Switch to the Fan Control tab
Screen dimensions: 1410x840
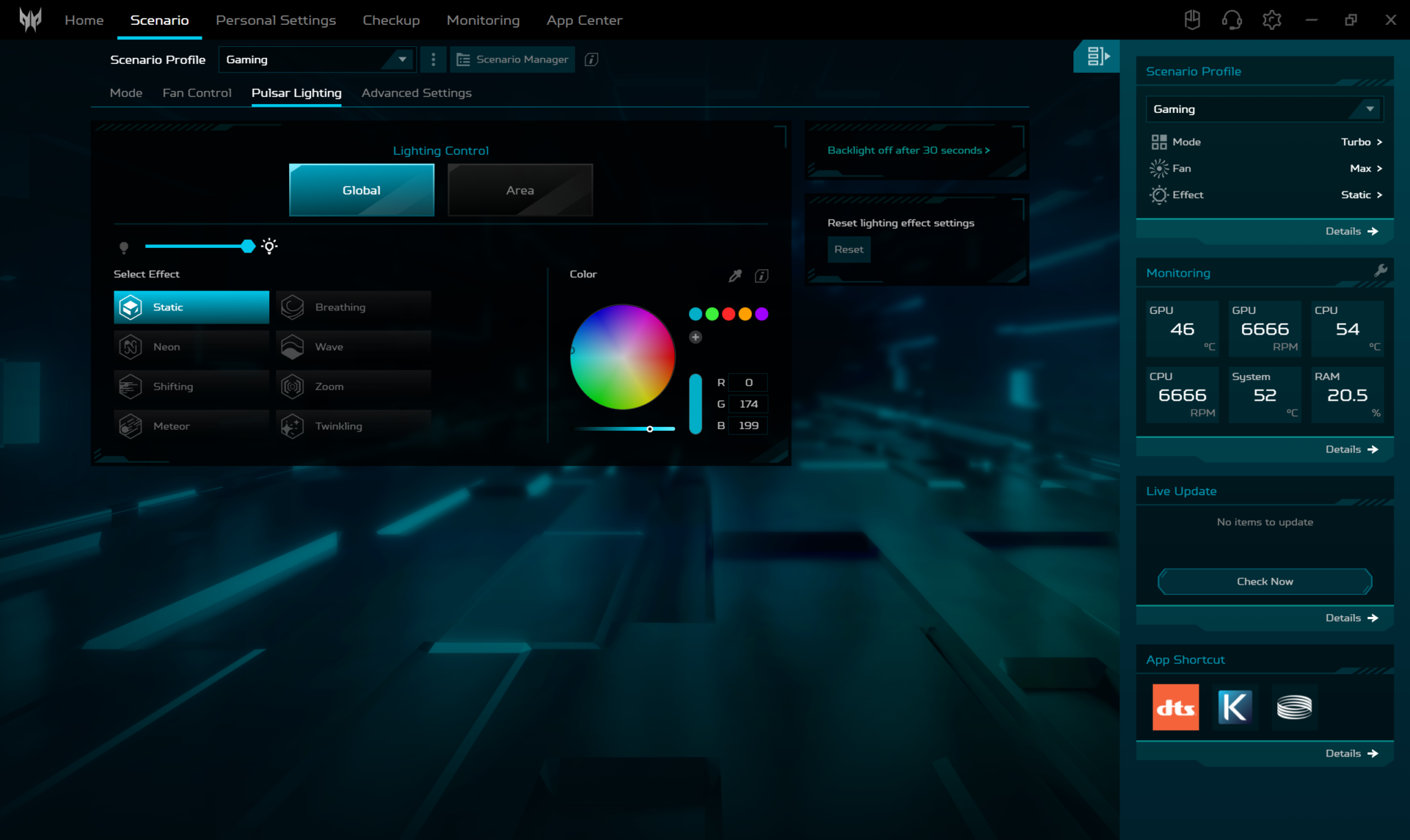197,93
